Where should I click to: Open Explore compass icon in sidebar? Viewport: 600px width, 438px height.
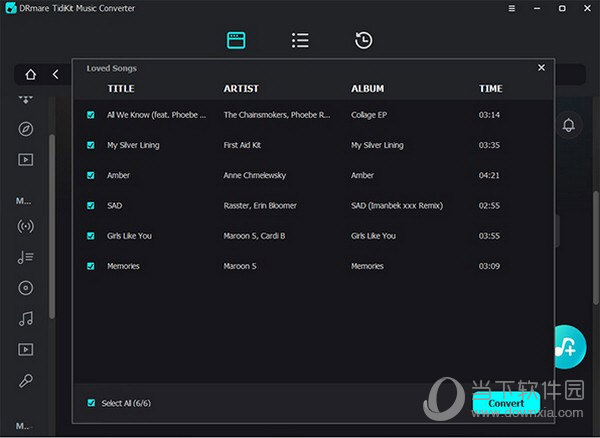tap(25, 129)
